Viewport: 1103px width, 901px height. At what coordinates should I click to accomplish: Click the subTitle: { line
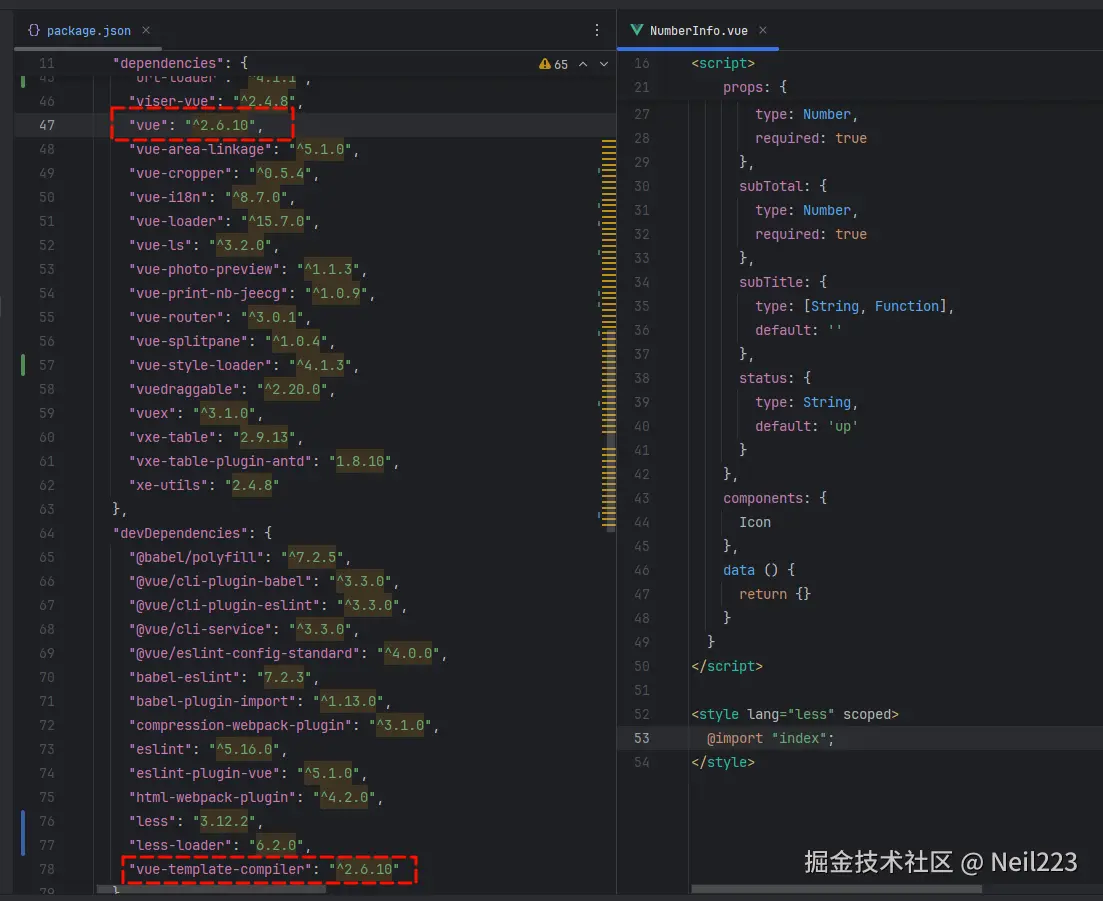[x=783, y=282]
